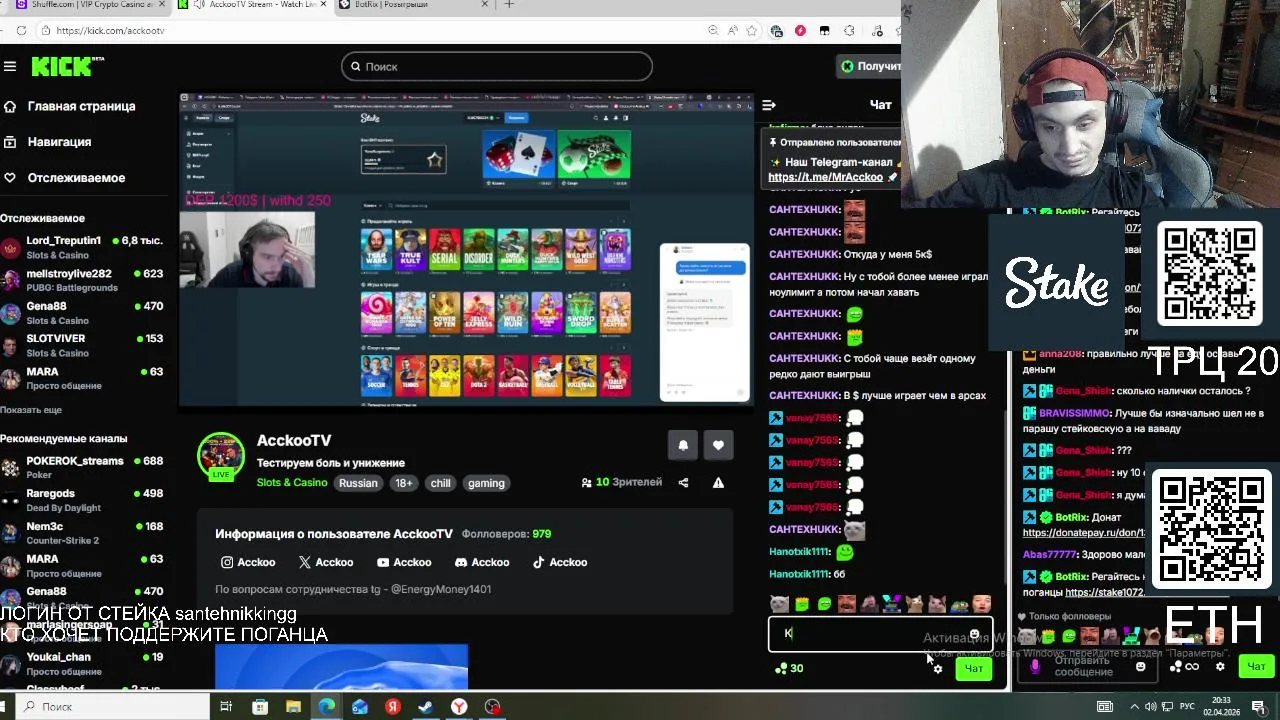
Task: Open Yandex Browser from the taskbar
Action: pyautogui.click(x=459, y=707)
